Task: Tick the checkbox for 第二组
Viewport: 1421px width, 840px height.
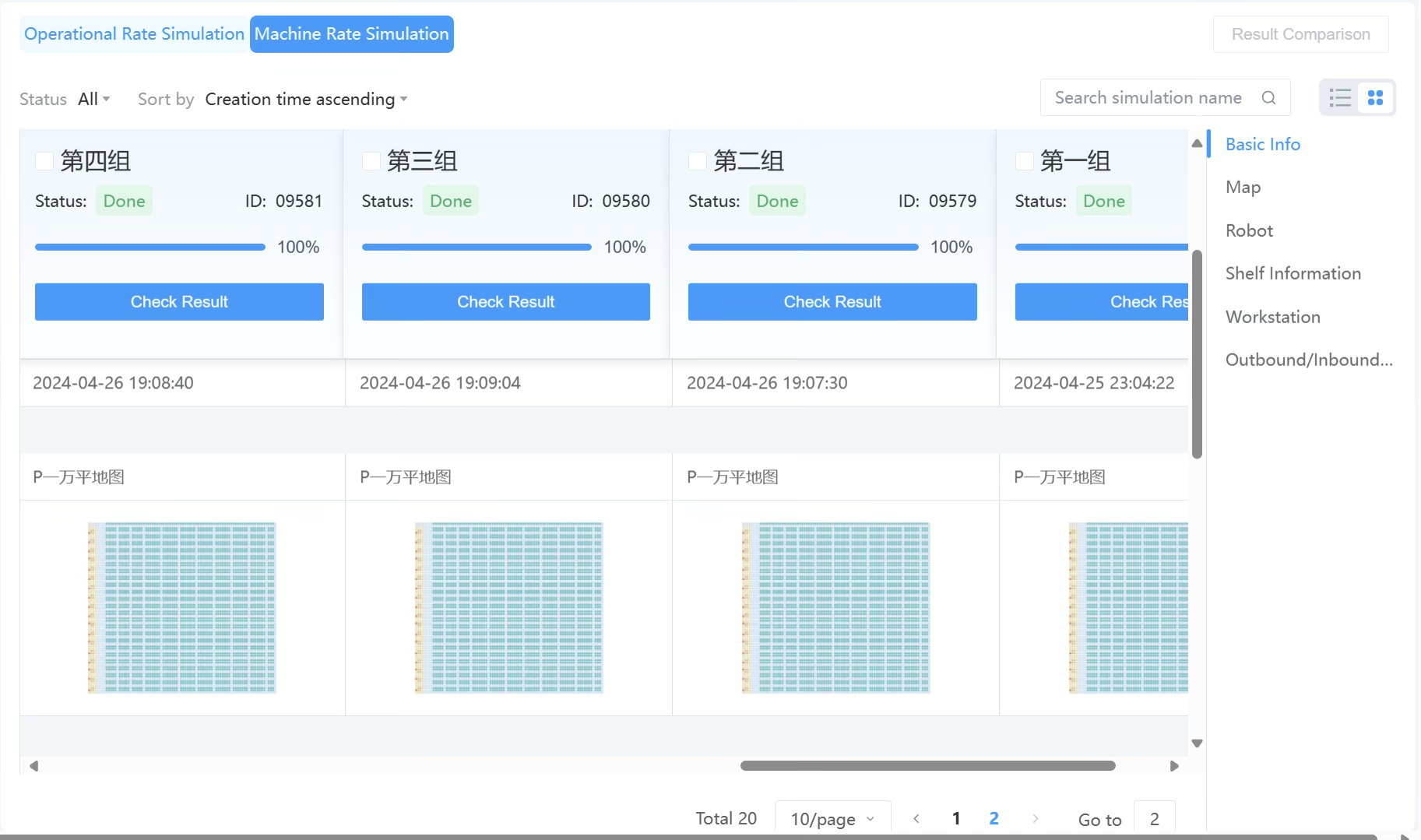Action: (x=697, y=161)
